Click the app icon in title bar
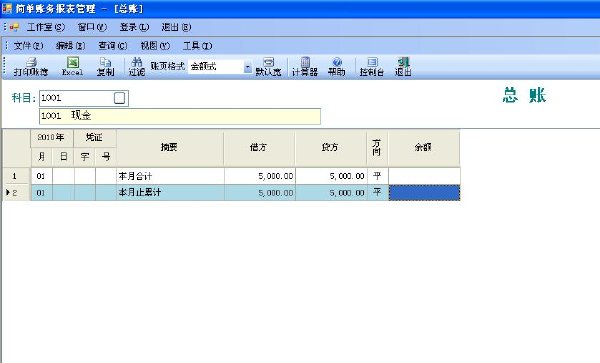The image size is (600, 363). (7, 8)
